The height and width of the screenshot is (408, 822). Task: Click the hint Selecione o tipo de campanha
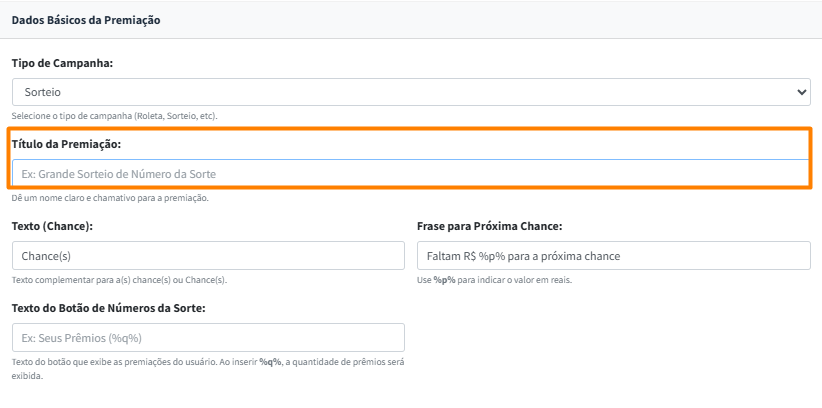(x=114, y=116)
